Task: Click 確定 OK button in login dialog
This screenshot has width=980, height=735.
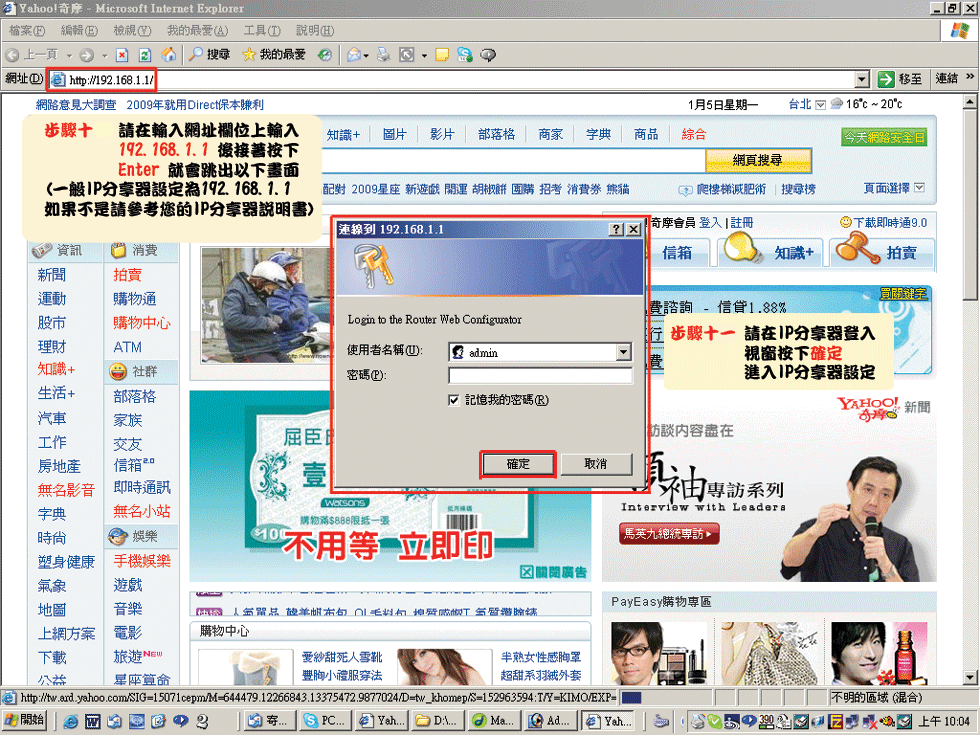Action: pyautogui.click(x=518, y=464)
